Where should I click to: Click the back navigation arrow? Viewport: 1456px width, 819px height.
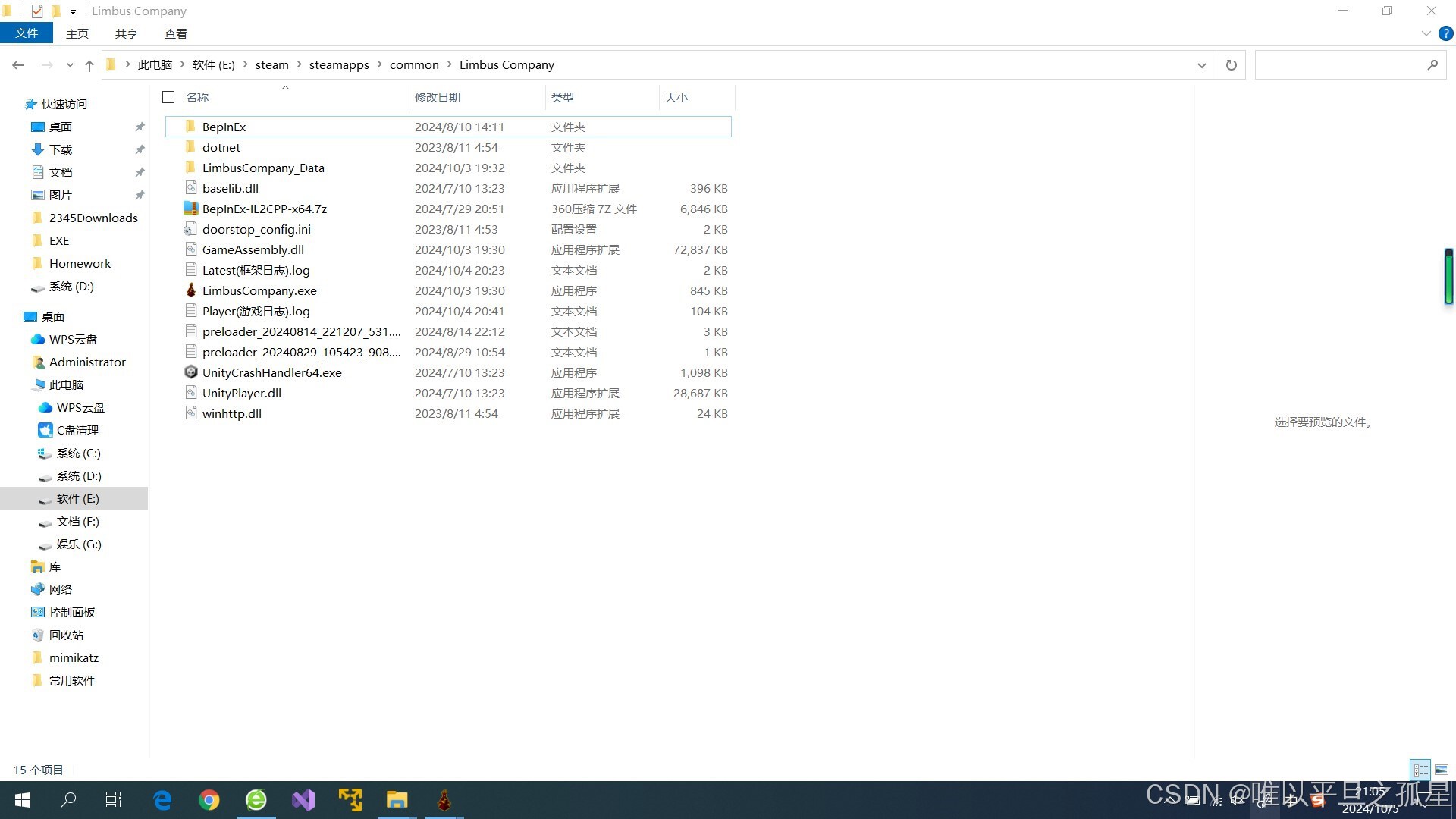click(18, 66)
